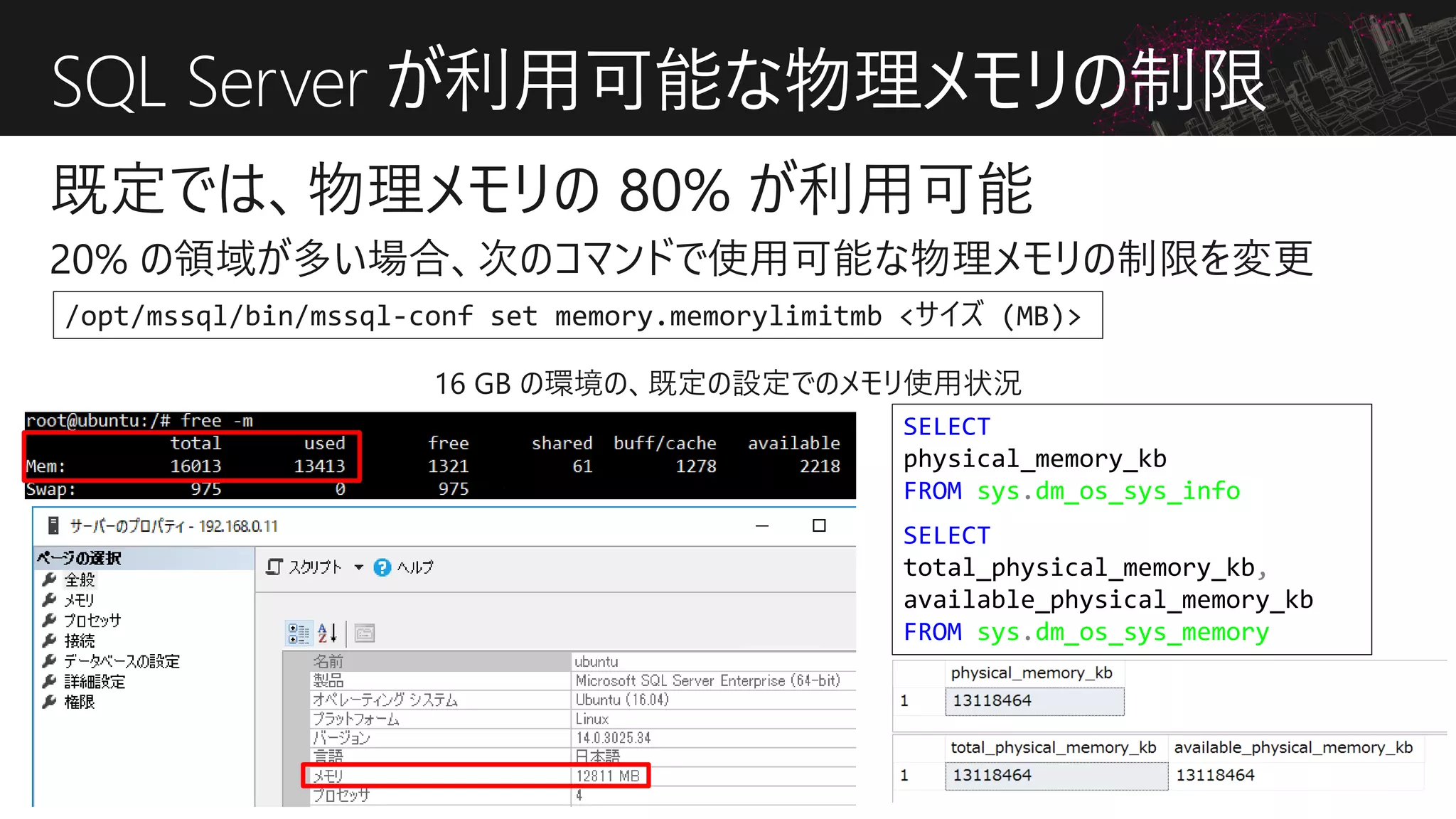Click the blue ヘルプ help icon

(x=382, y=567)
